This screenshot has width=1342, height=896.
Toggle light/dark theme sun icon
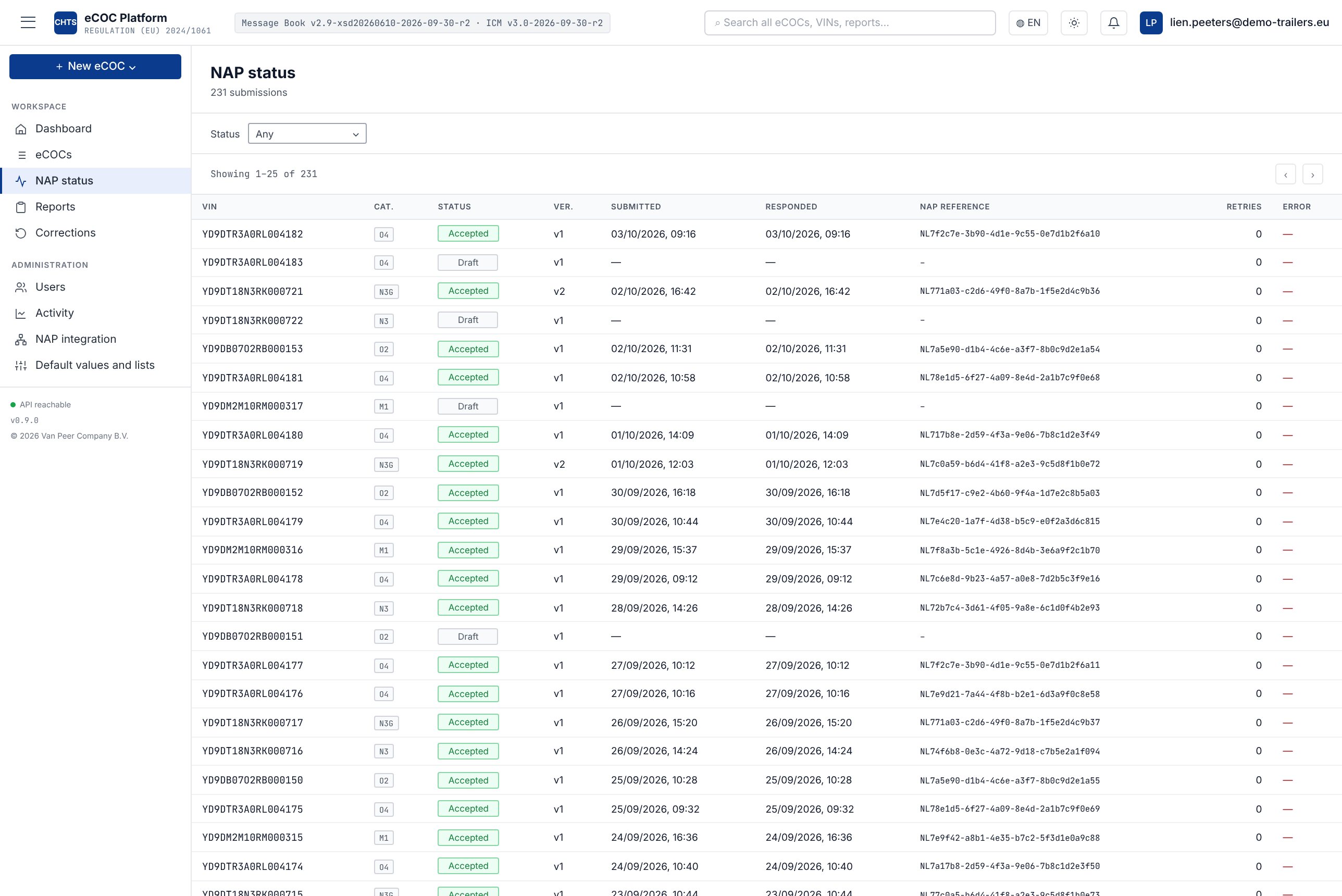1074,23
